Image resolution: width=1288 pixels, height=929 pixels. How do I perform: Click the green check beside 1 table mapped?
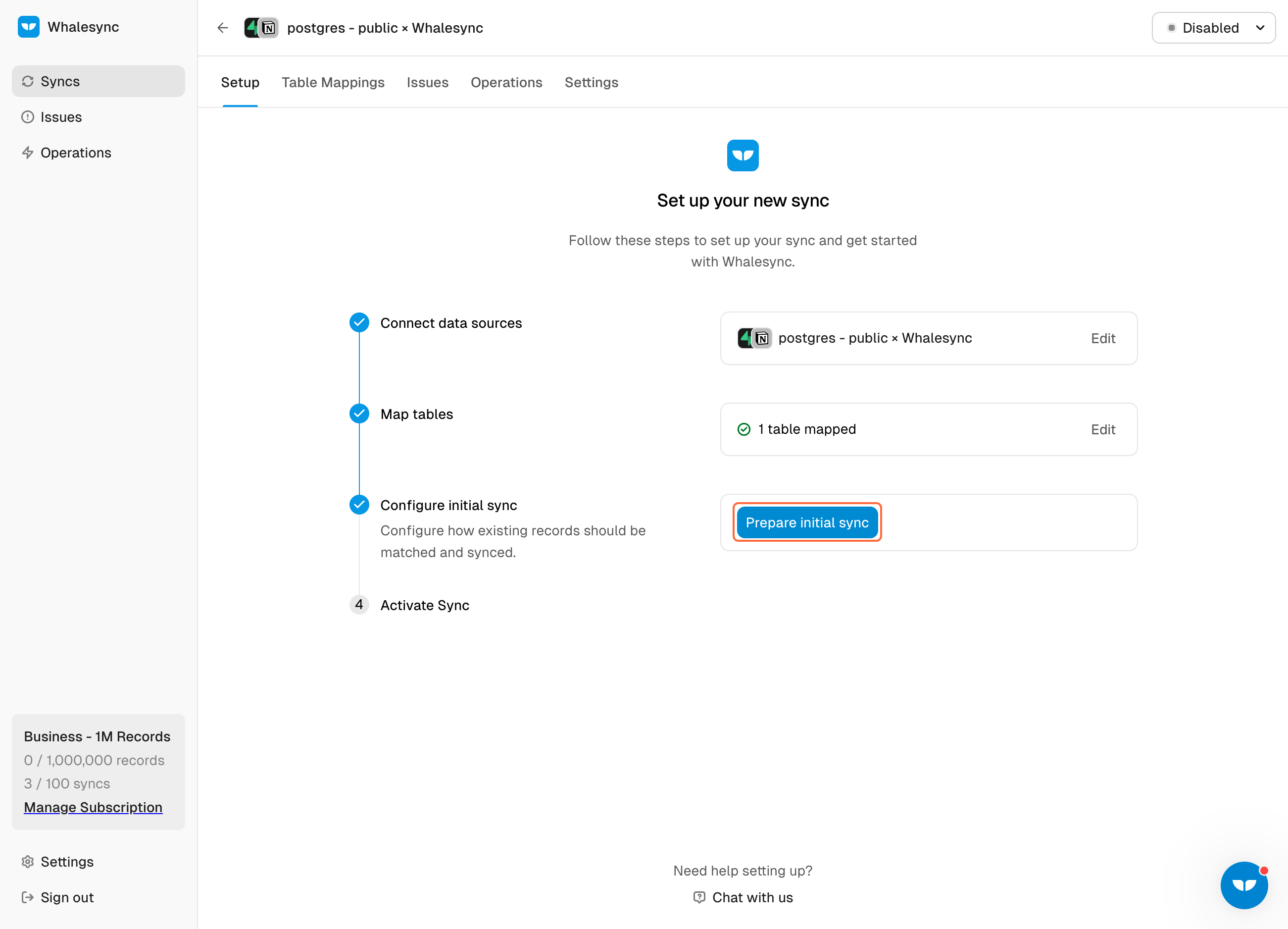pyautogui.click(x=744, y=429)
